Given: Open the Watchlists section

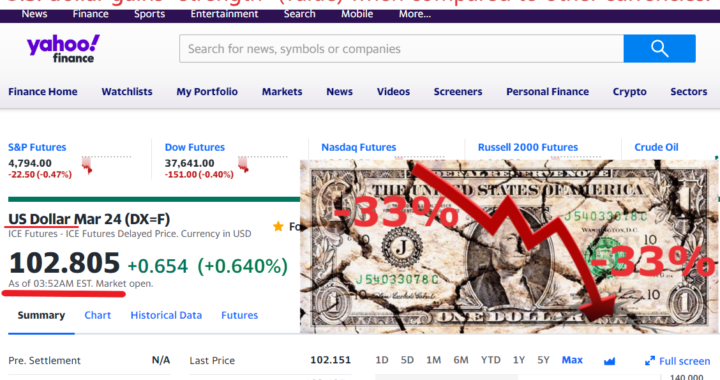Looking at the screenshot, I should click(x=127, y=92).
